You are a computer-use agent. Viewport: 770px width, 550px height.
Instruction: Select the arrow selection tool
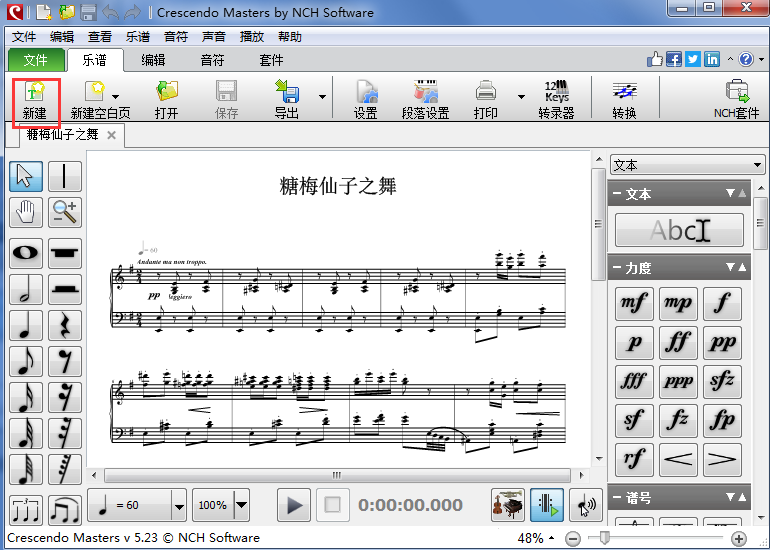click(26, 176)
